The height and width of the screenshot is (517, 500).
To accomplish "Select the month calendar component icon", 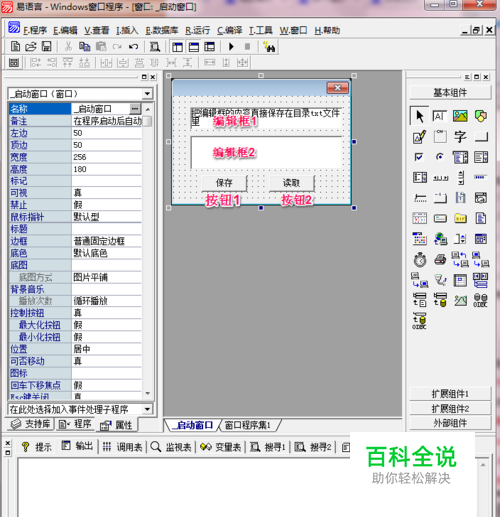I will 419,239.
